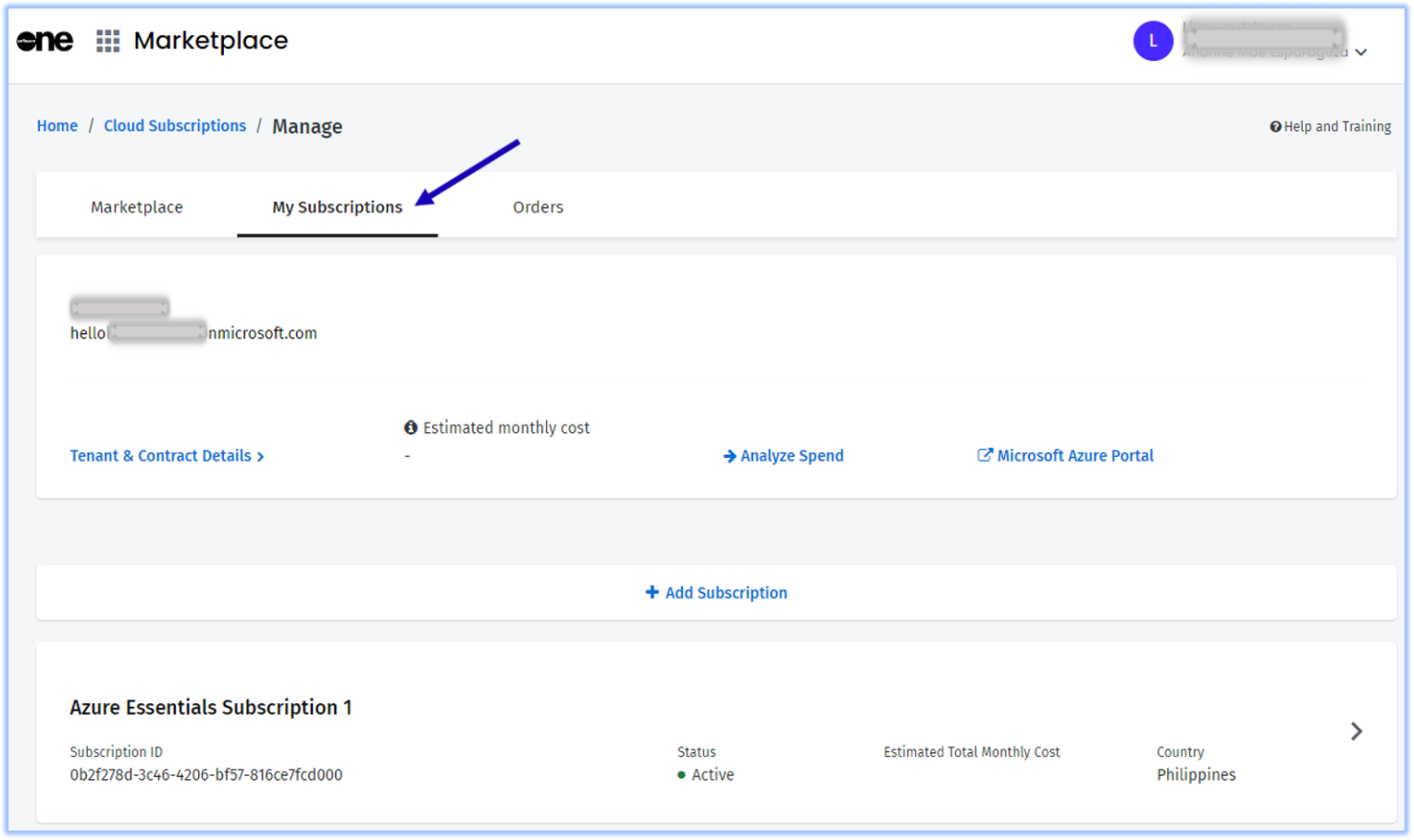1414x840 pixels.
Task: Click the user avatar circle
Action: (1152, 41)
